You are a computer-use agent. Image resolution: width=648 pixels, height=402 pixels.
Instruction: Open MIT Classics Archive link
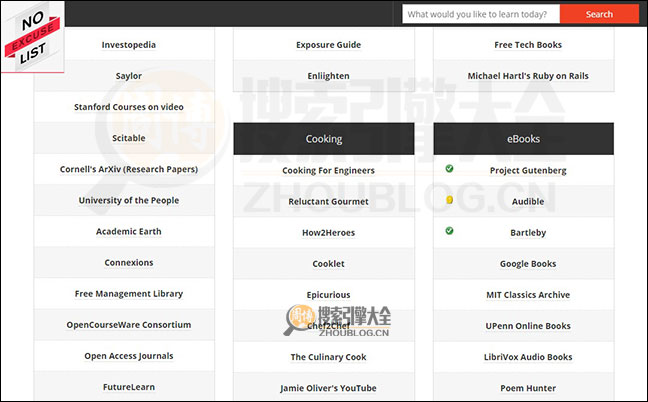[528, 295]
